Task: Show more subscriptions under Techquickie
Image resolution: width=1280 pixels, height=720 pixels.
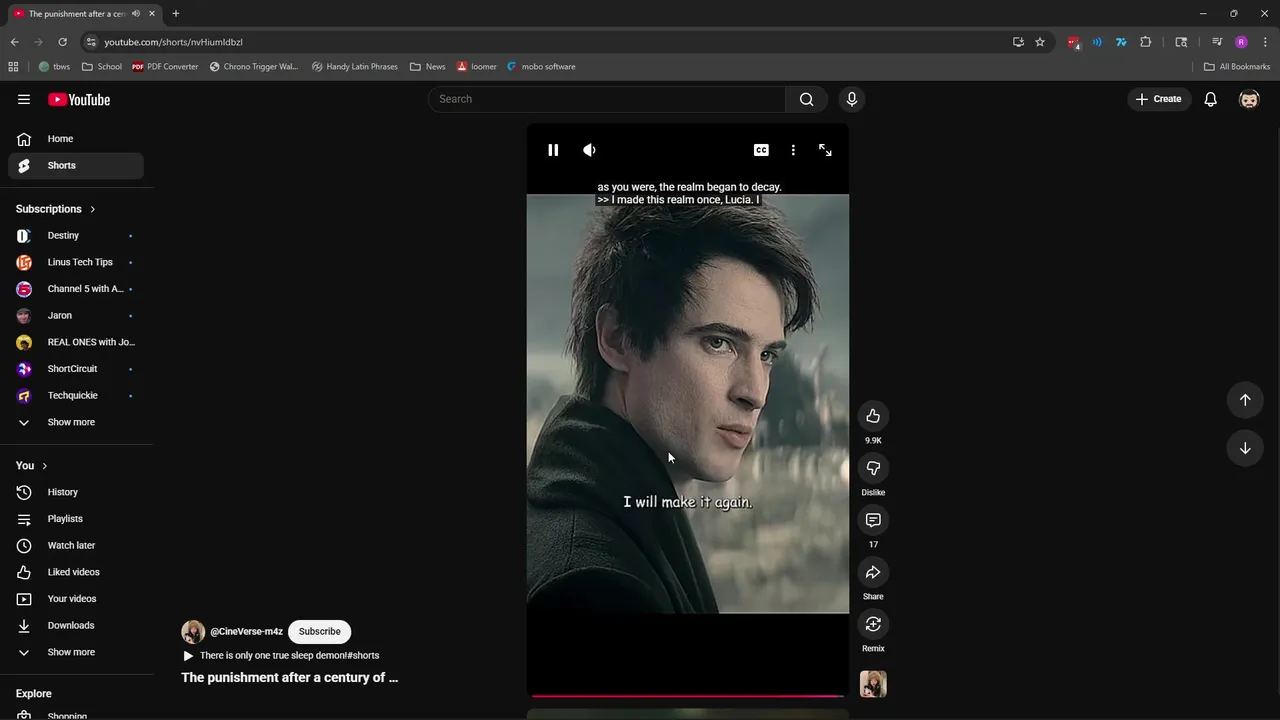Action: point(76,422)
